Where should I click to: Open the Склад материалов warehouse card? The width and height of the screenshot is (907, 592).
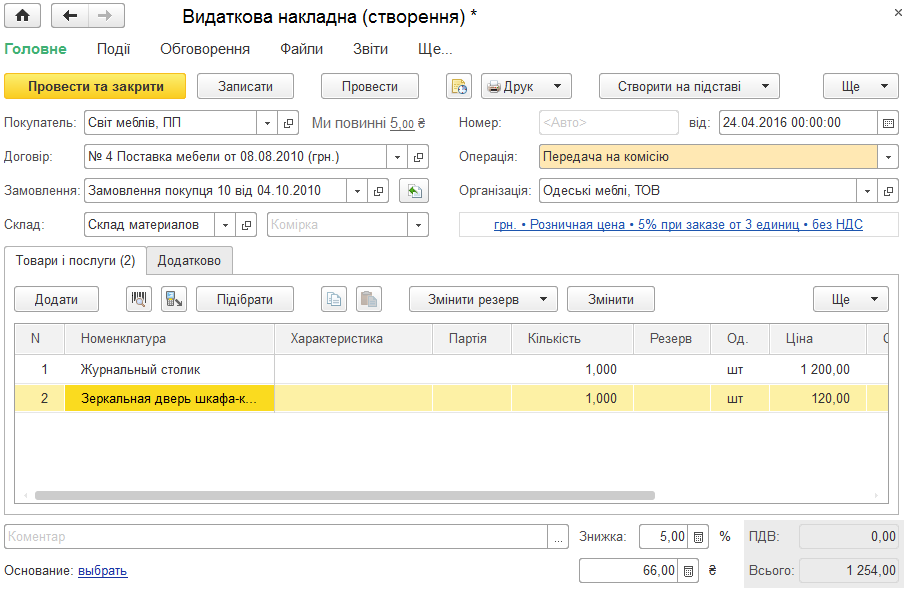click(246, 225)
